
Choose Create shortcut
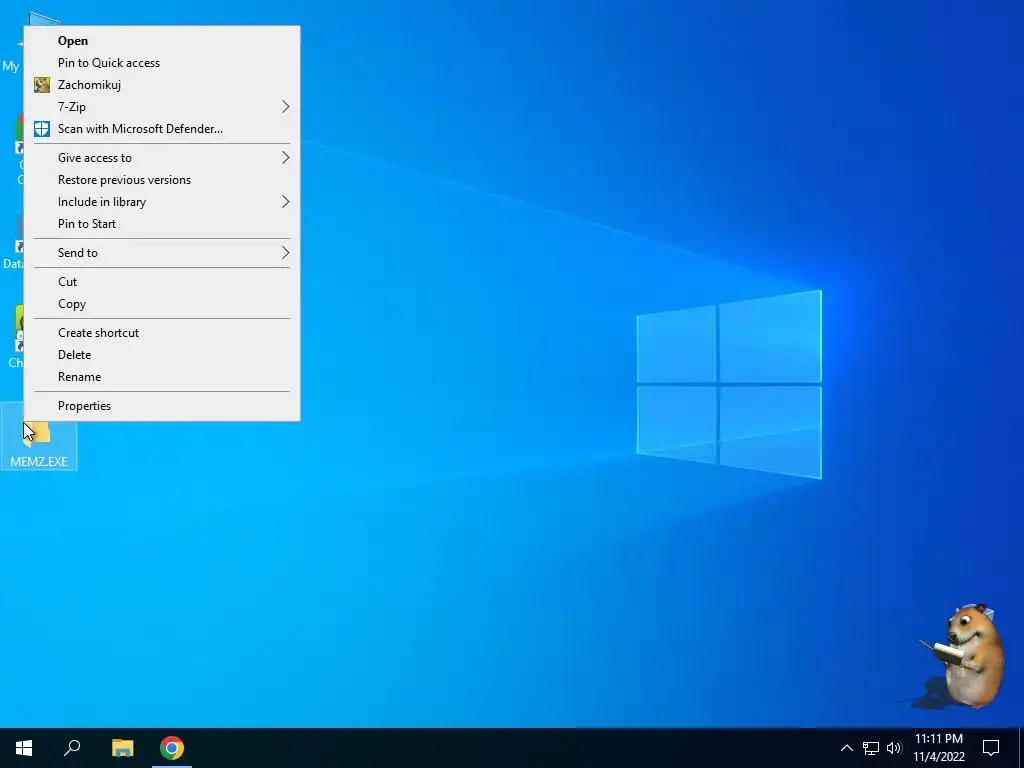click(x=162, y=332)
